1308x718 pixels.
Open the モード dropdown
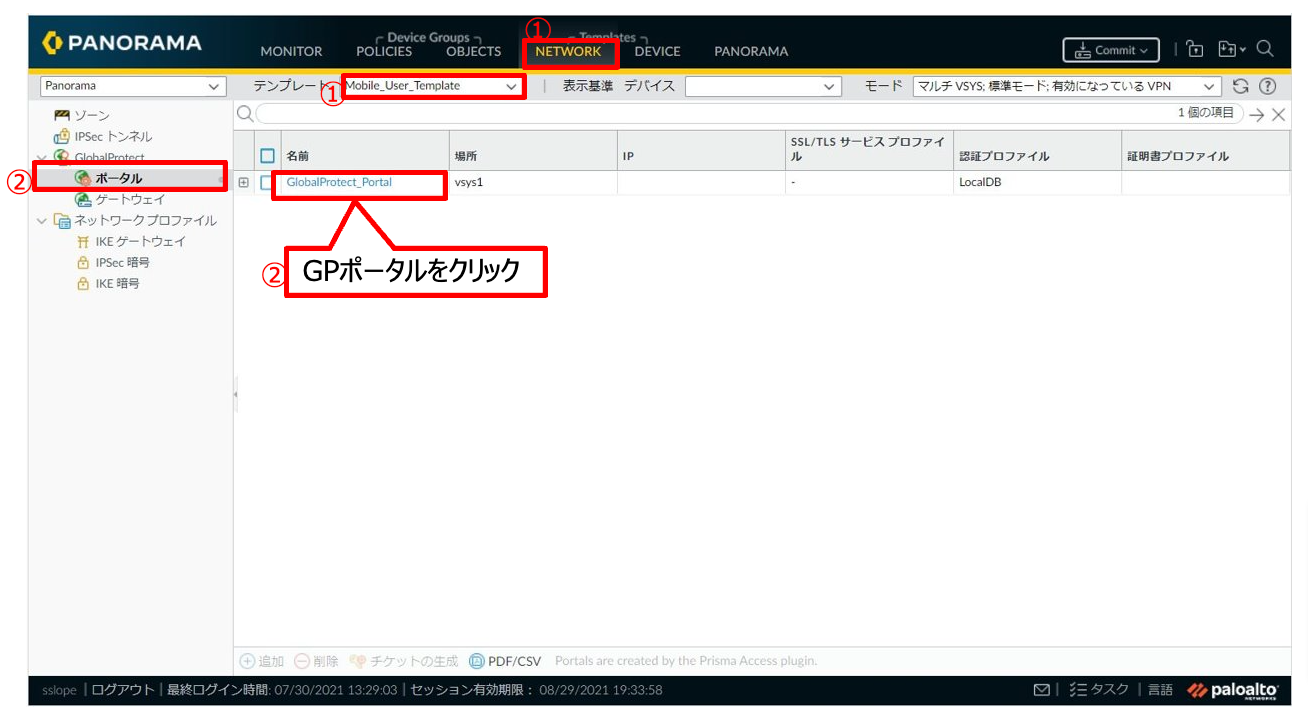pos(1067,87)
